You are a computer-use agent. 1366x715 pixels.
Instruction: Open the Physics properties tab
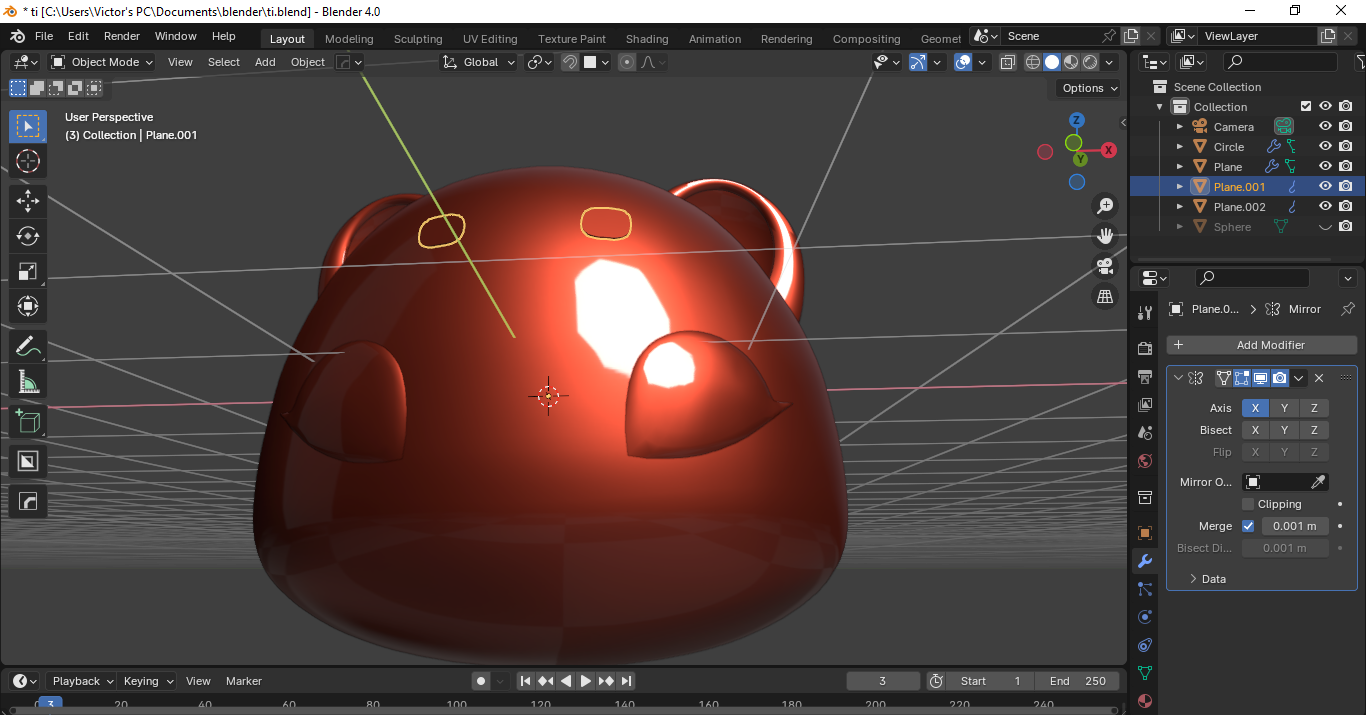[x=1145, y=617]
